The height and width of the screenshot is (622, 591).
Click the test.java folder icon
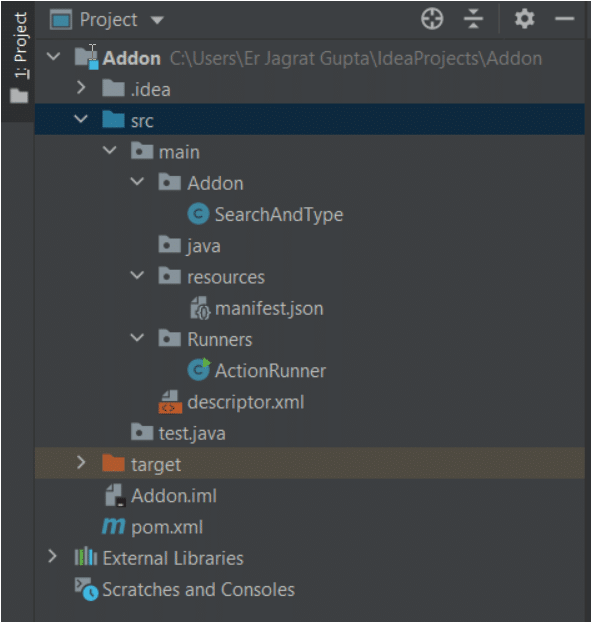pyautogui.click(x=142, y=432)
